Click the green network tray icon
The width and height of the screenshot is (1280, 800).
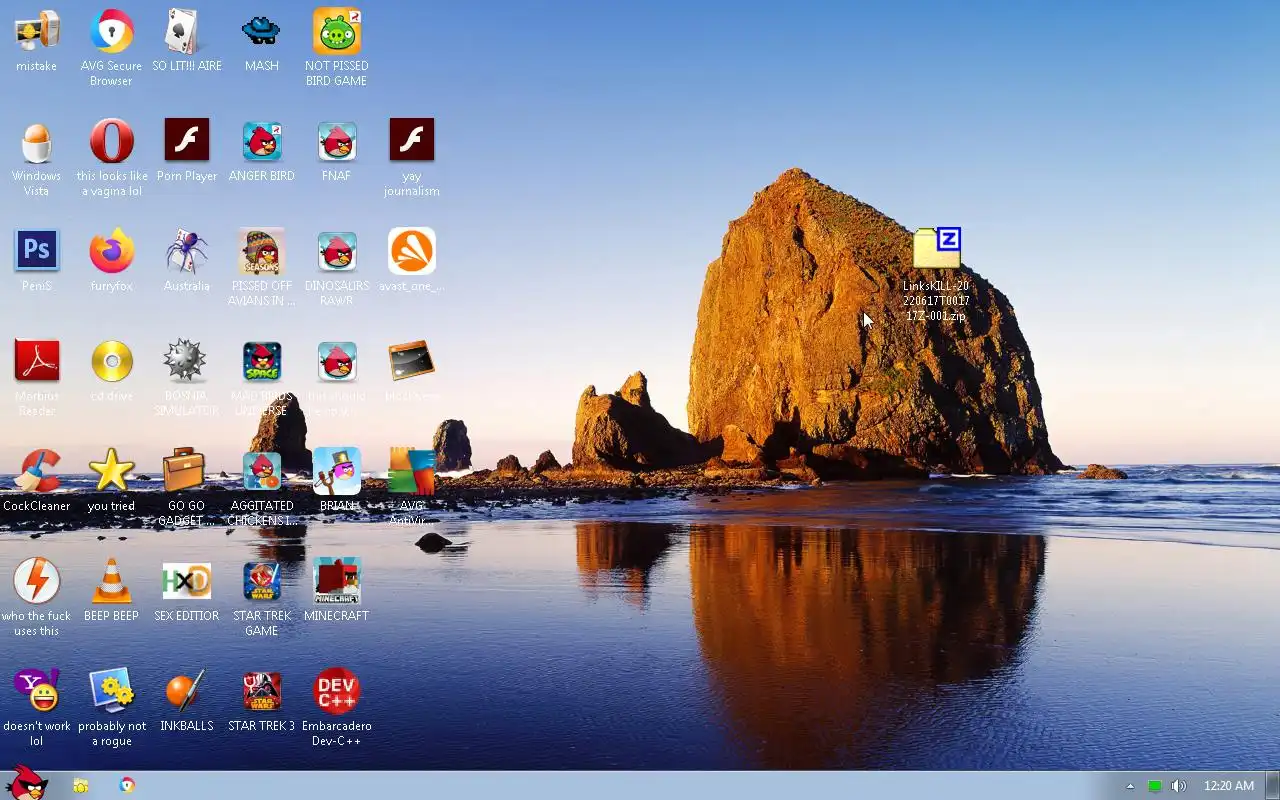(x=1155, y=786)
